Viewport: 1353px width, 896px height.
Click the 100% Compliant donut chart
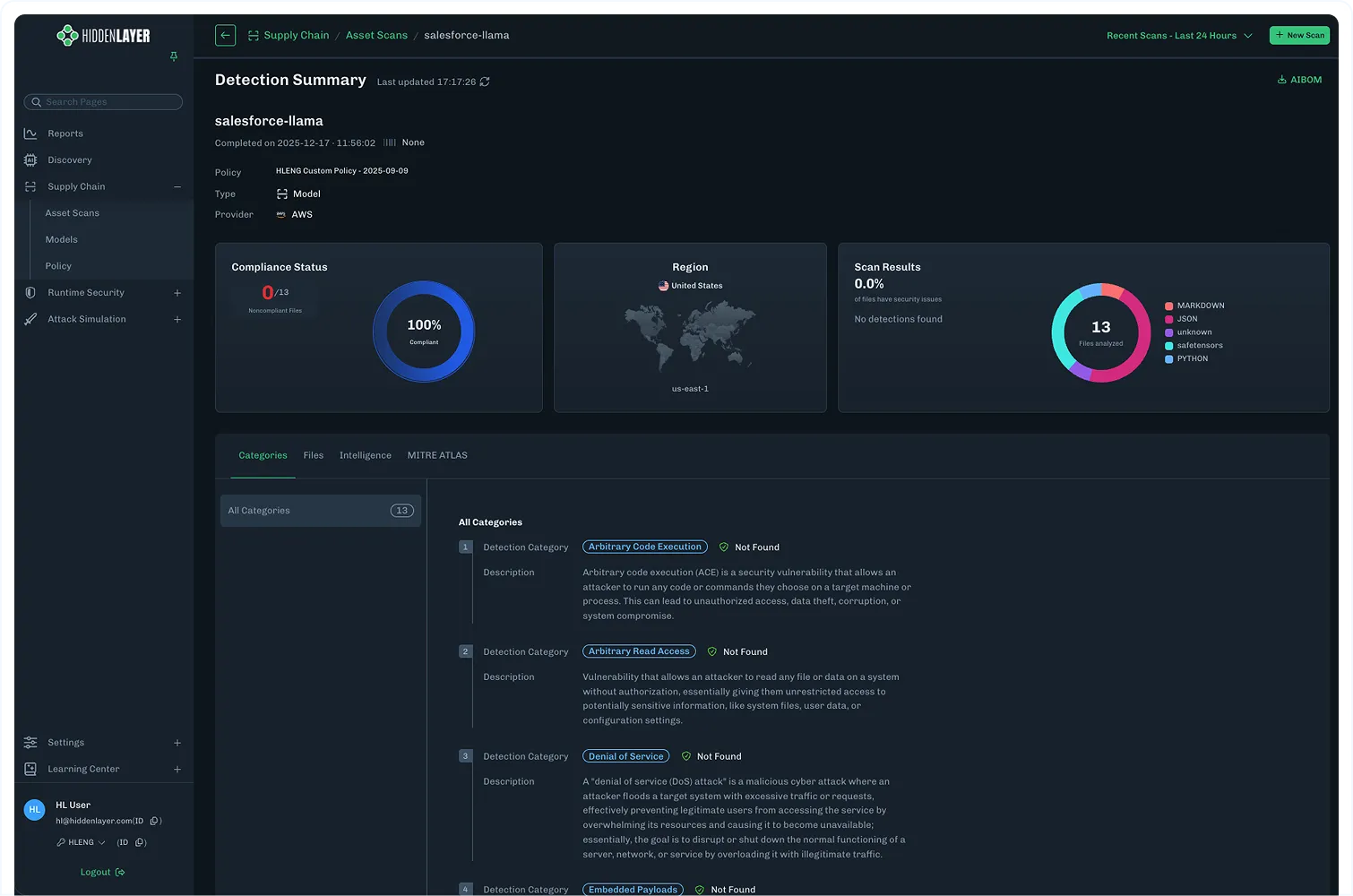(424, 332)
